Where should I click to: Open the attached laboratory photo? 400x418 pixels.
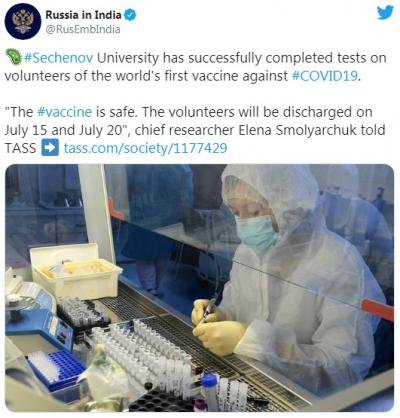point(200,288)
